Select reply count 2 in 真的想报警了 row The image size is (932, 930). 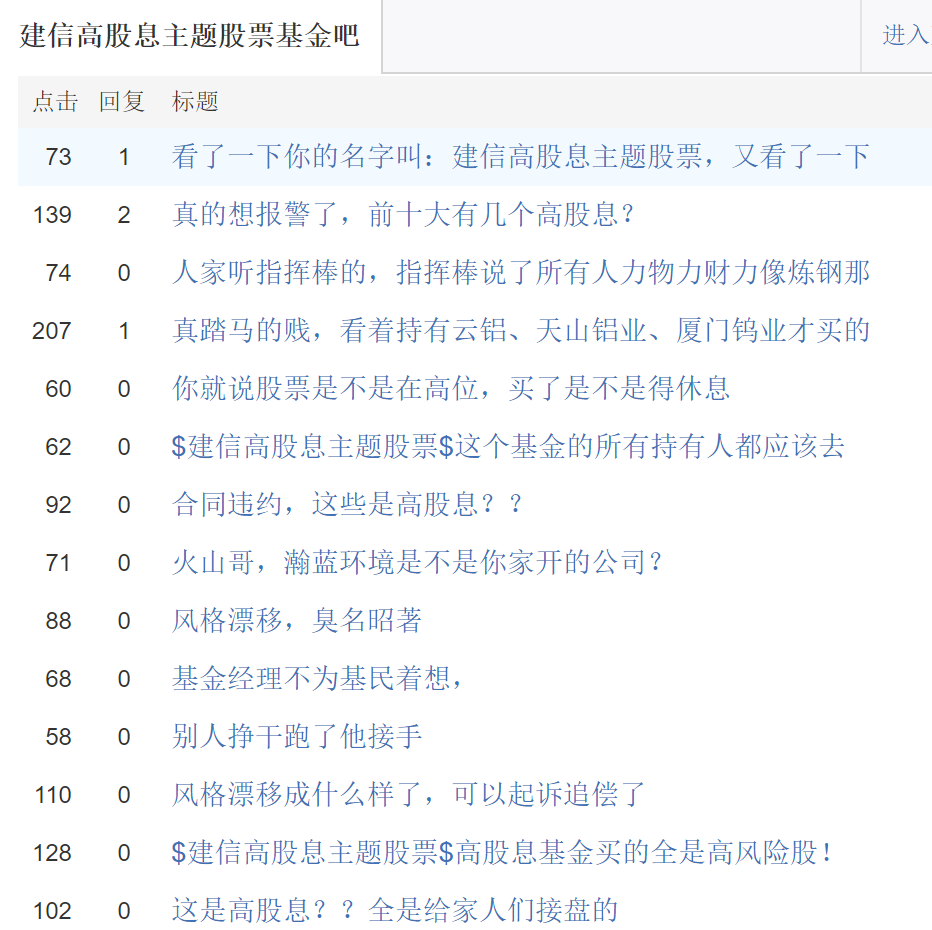pos(124,215)
